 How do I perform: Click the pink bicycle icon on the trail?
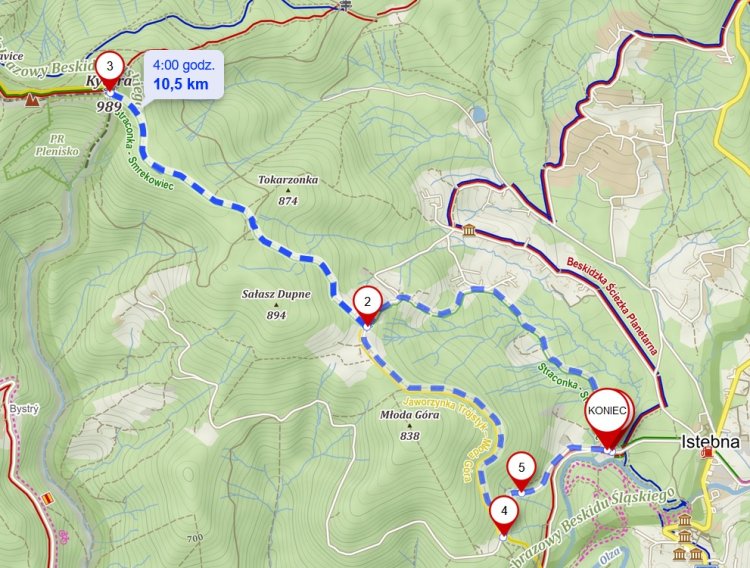(64, 536)
